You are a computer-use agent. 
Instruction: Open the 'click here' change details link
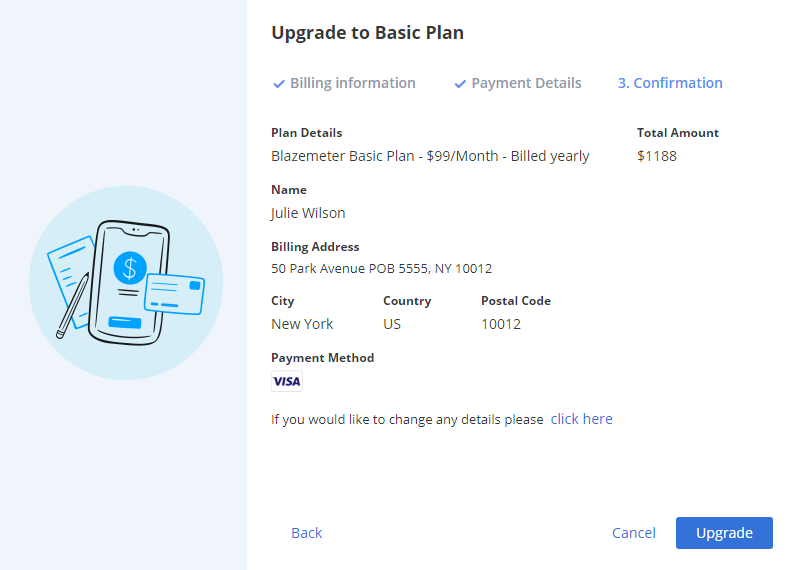click(582, 419)
